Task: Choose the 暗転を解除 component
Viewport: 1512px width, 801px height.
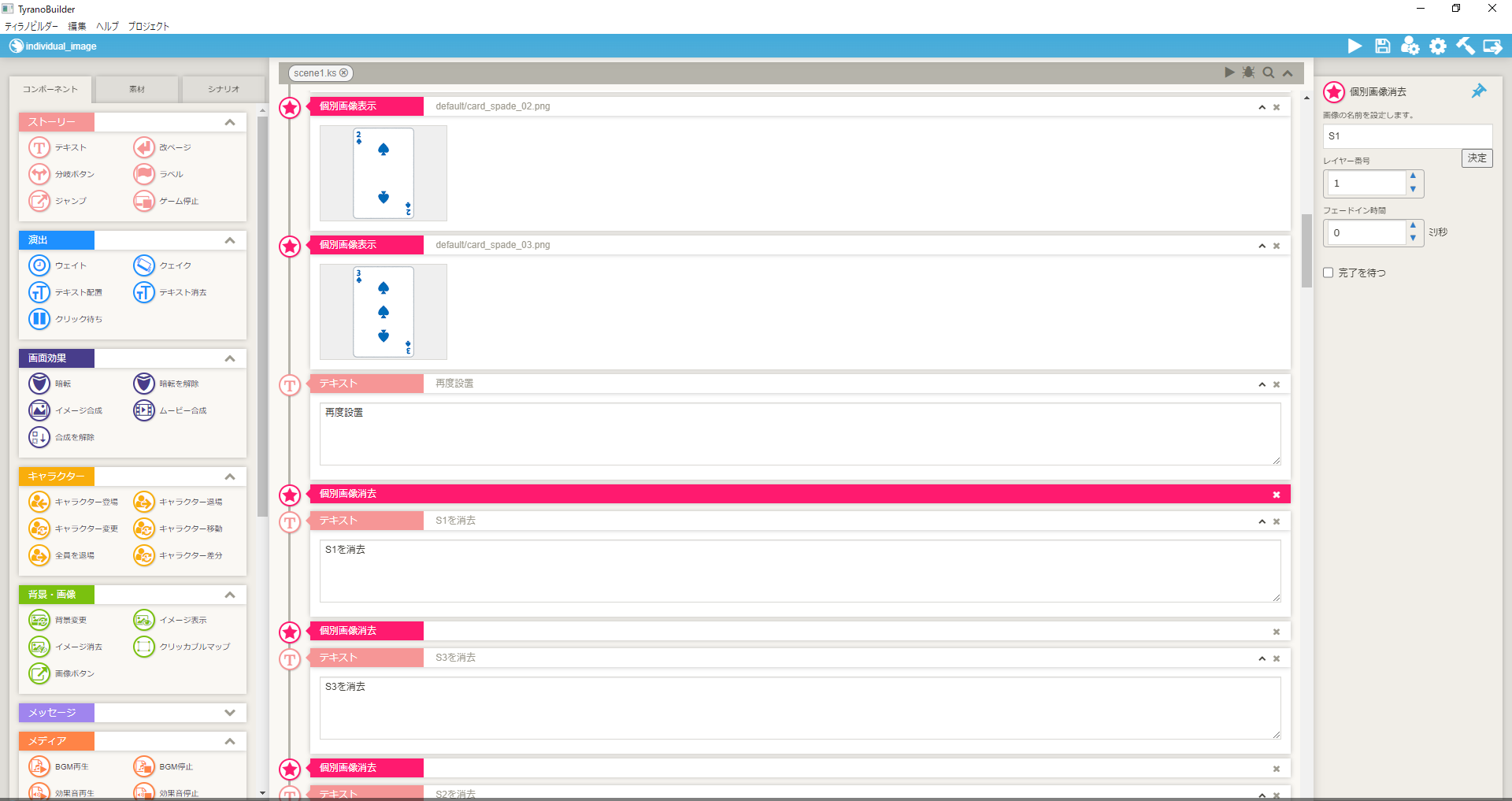Action: [x=166, y=384]
